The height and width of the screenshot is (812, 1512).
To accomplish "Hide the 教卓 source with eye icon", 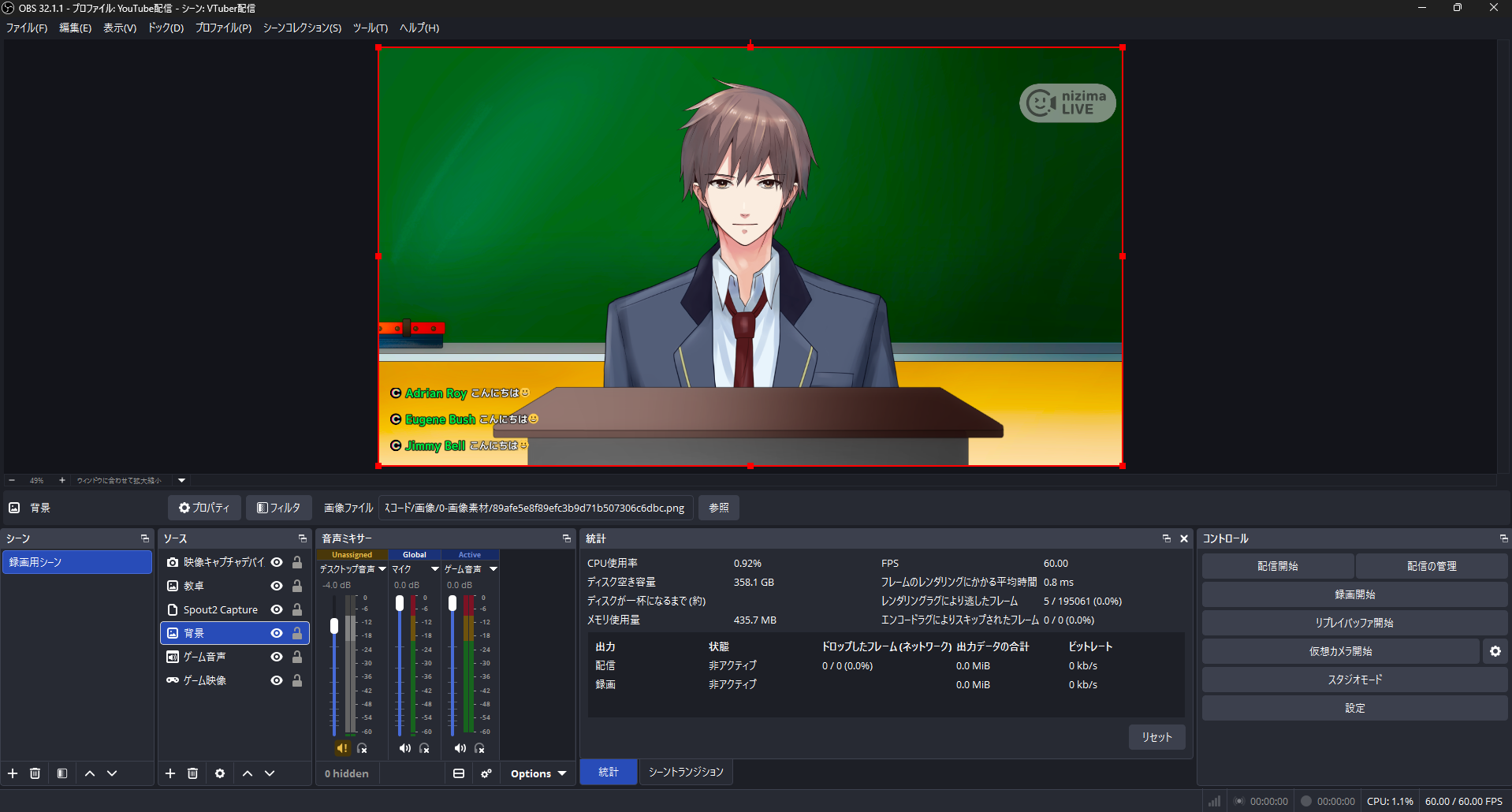I will pyautogui.click(x=277, y=586).
